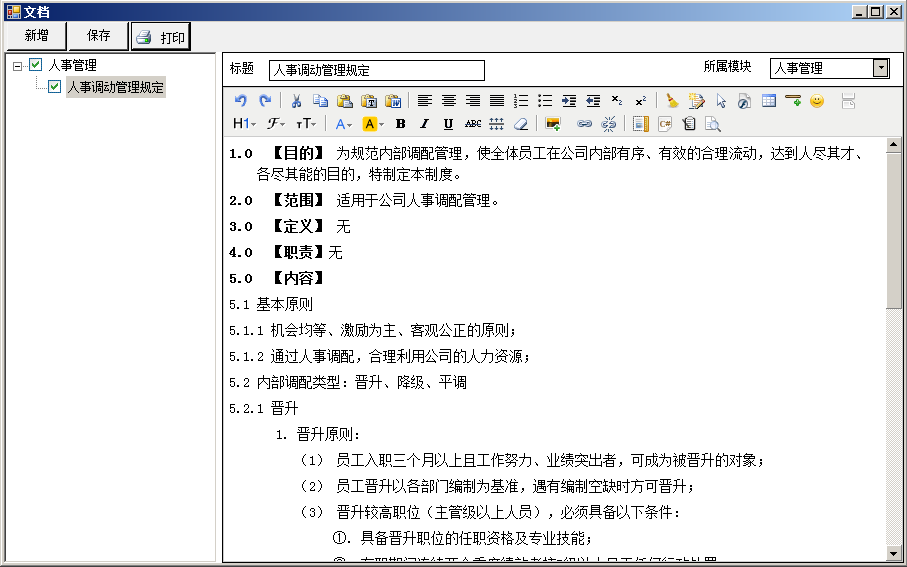Insert numbered list
The image size is (907, 567).
coord(521,101)
